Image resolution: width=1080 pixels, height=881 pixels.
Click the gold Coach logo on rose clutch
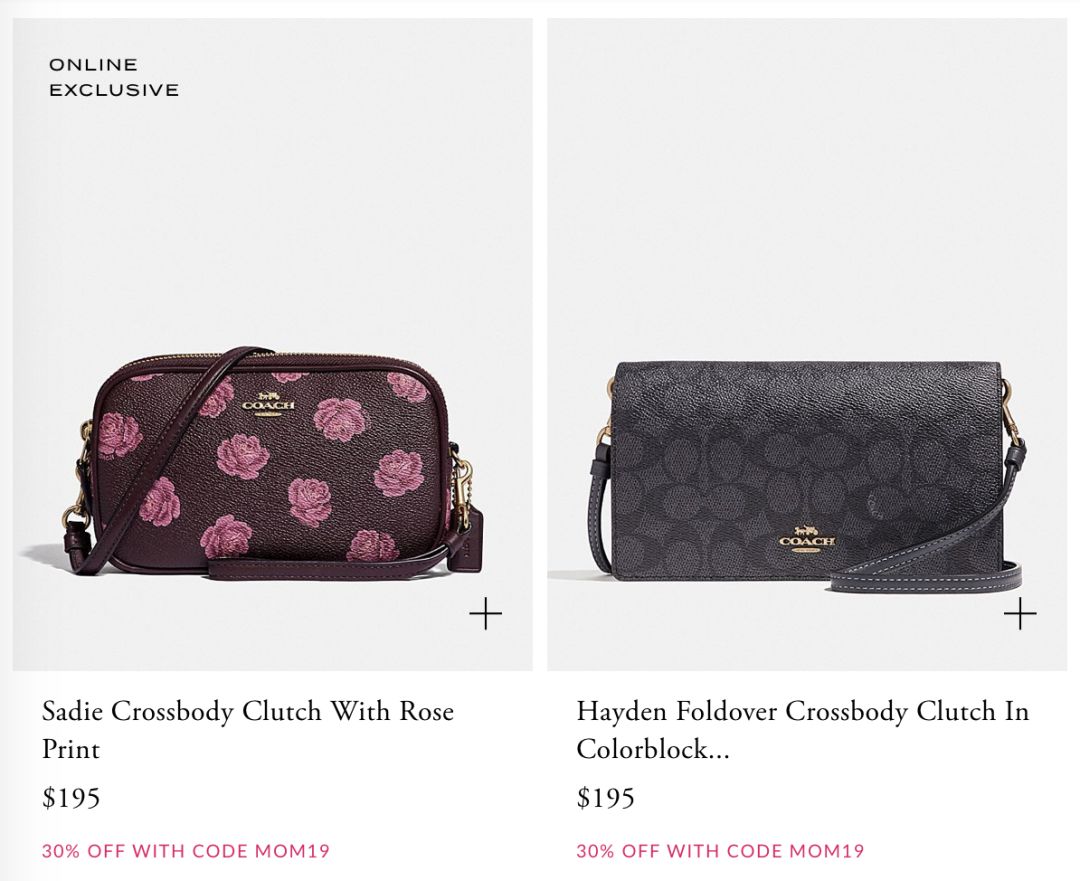268,402
